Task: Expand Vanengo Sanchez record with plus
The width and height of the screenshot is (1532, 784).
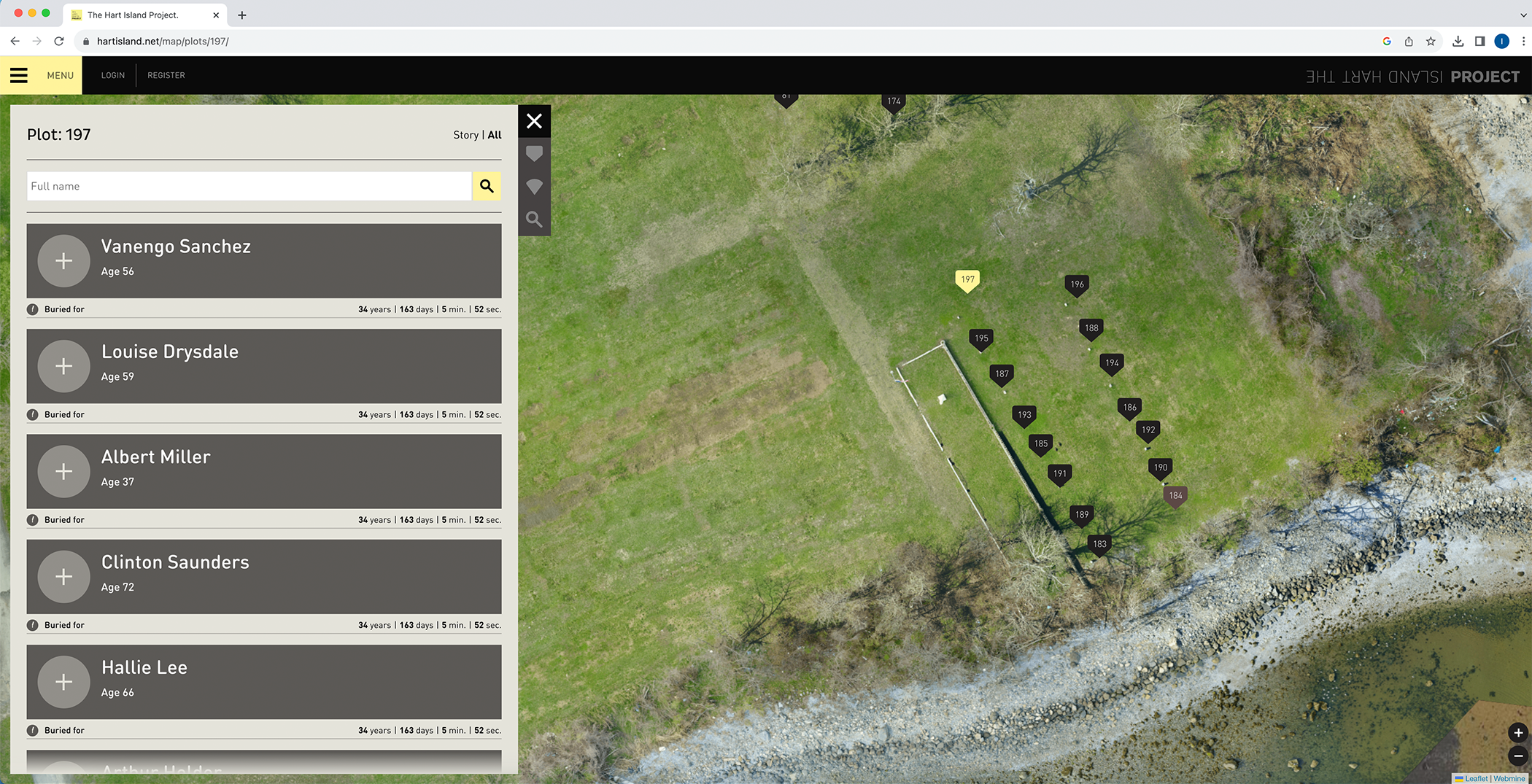Action: pos(63,261)
